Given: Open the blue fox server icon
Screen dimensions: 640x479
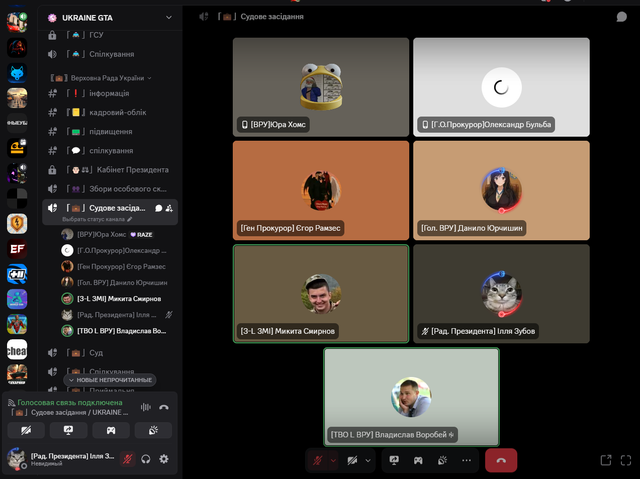Looking at the screenshot, I should coord(17,73).
